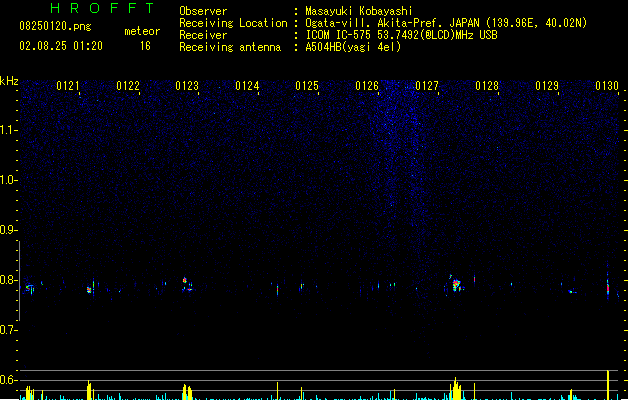
Task: Click the 0.9 kHz axis label
Action: pyautogui.click(x=8, y=230)
